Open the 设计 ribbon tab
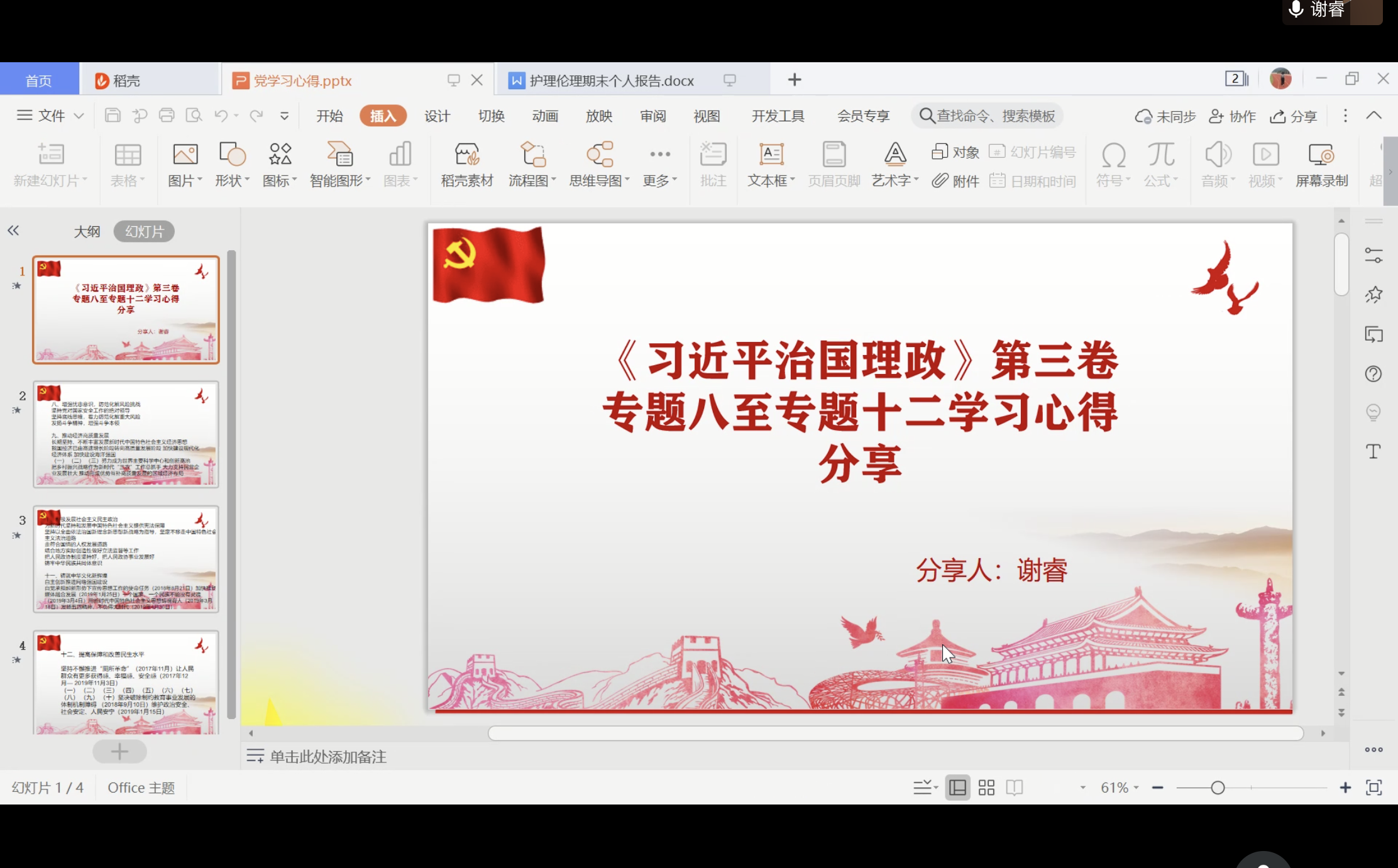The height and width of the screenshot is (868, 1398). (x=437, y=116)
